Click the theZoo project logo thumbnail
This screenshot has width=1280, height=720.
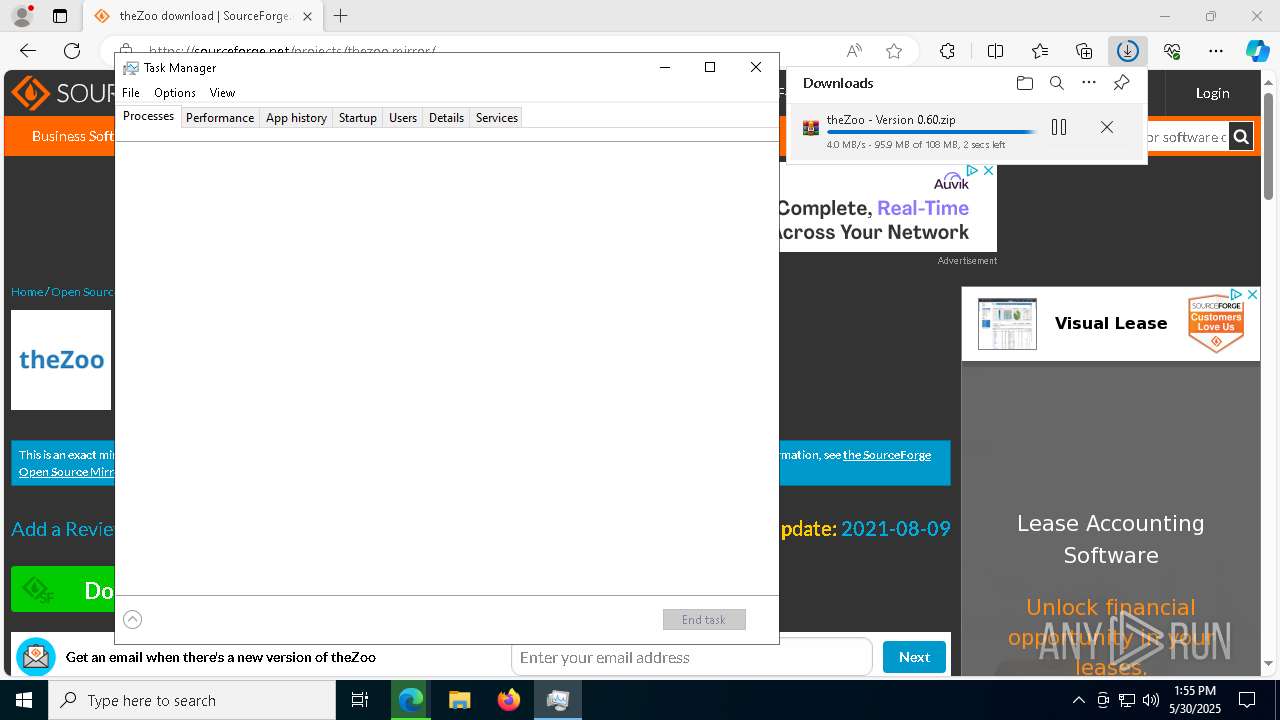pos(61,360)
